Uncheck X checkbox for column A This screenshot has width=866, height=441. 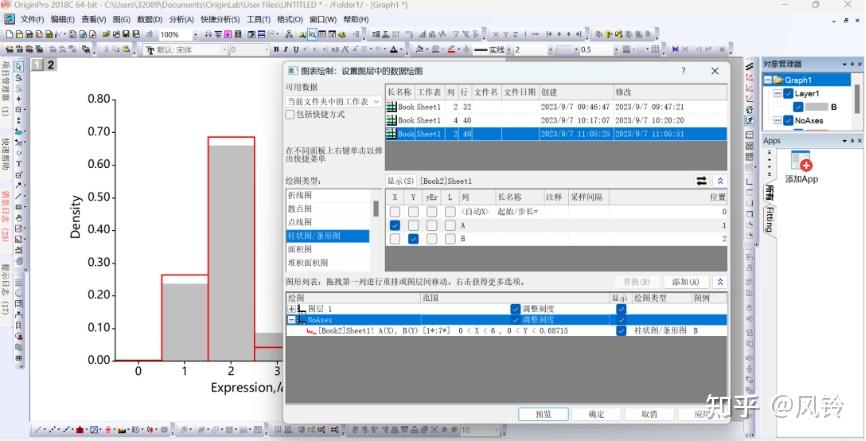(394, 225)
